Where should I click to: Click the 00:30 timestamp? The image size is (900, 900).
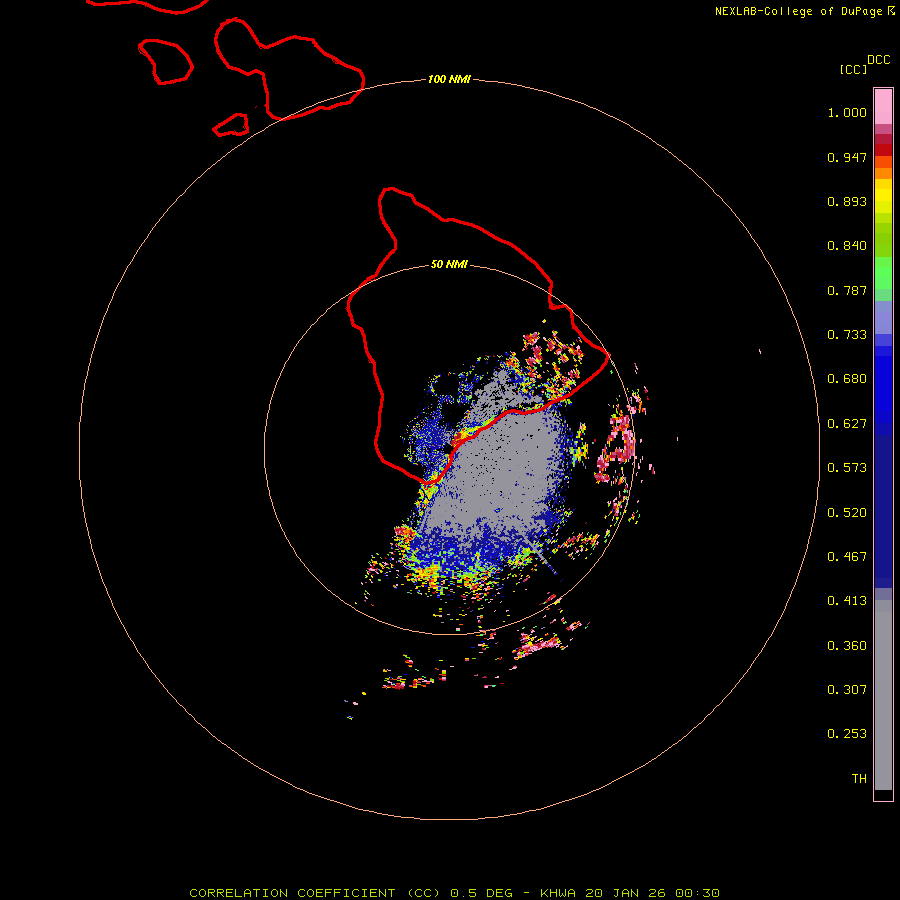tap(698, 893)
